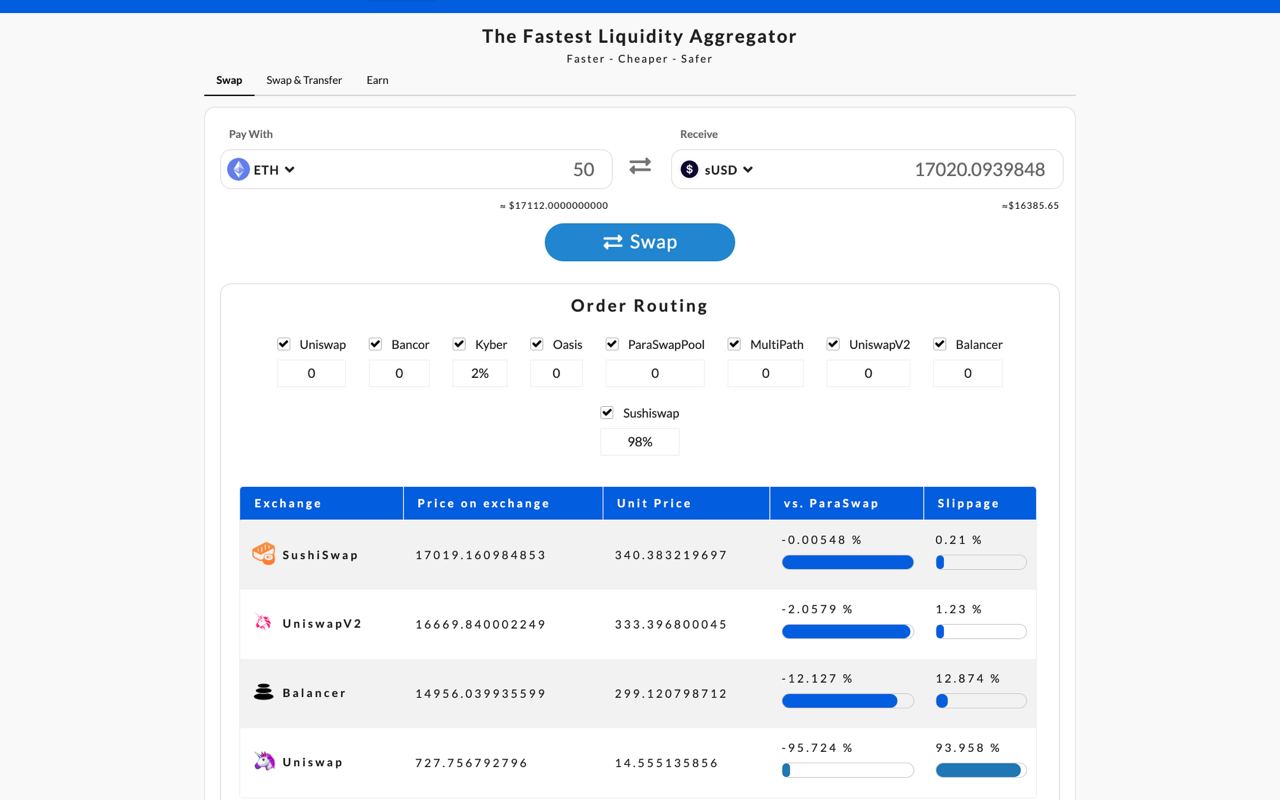
Task: Click the SushiSwap exchange logo
Action: pyautogui.click(x=263, y=554)
